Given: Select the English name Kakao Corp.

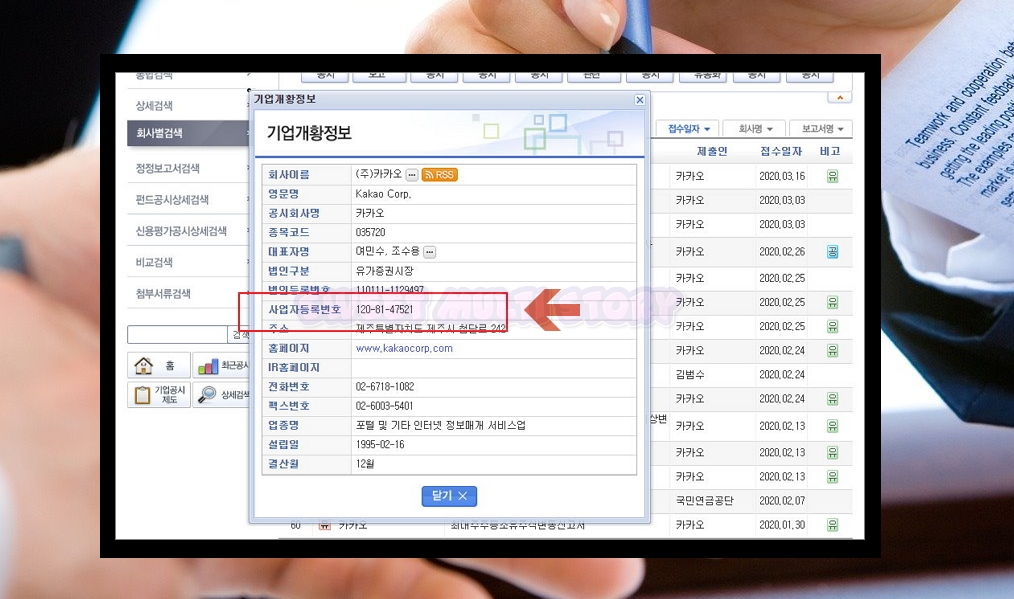Looking at the screenshot, I should pos(383,194).
